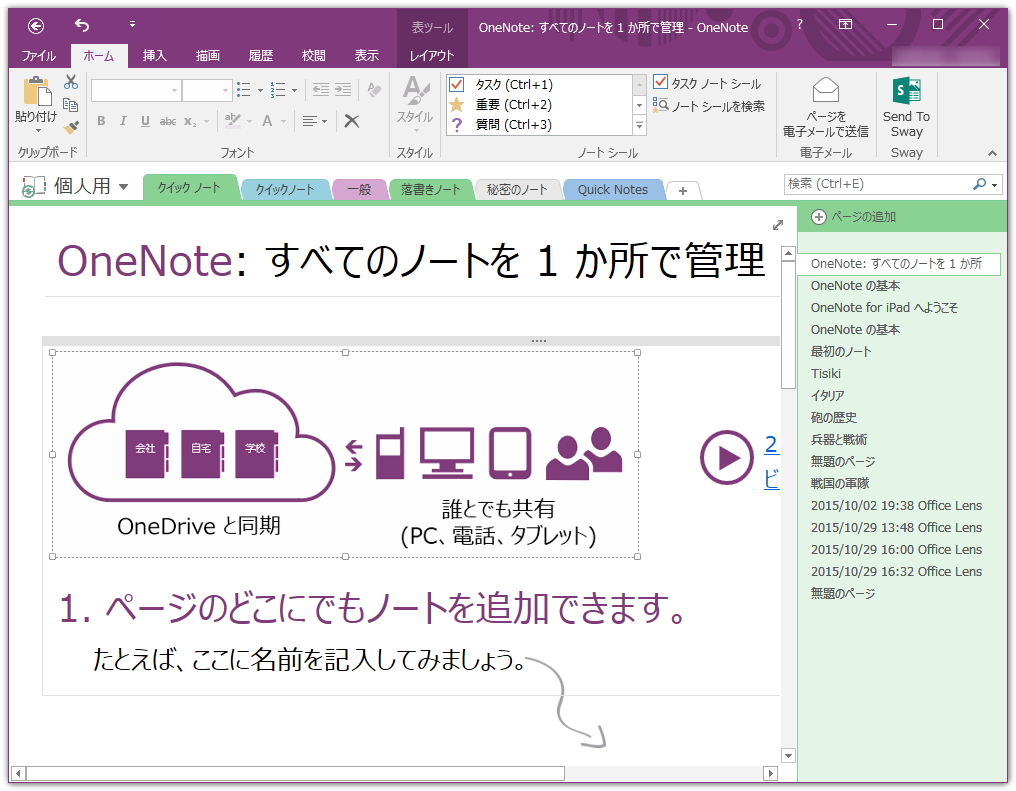Select the strikethrough (abc) formatting icon
1016x791 pixels.
coord(167,120)
